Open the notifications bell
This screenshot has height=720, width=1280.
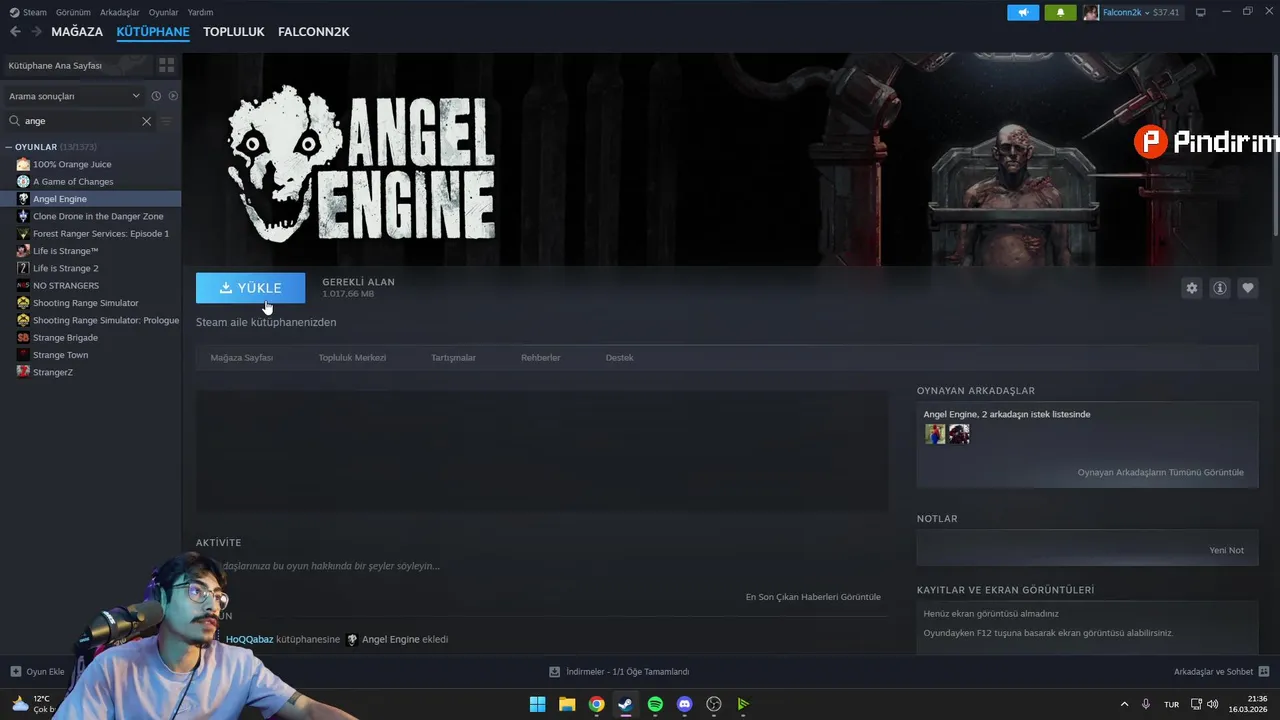tap(1060, 12)
